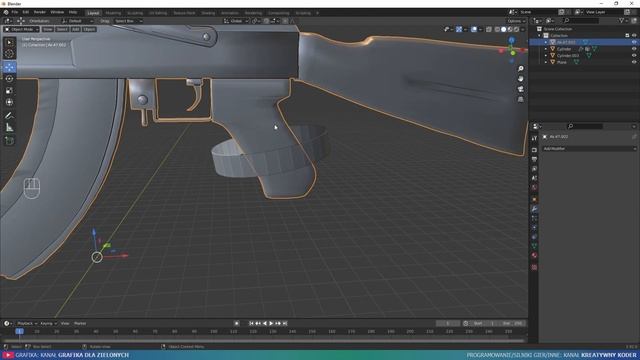Open the Render menu
This screenshot has width=640, height=360.
coord(40,12)
